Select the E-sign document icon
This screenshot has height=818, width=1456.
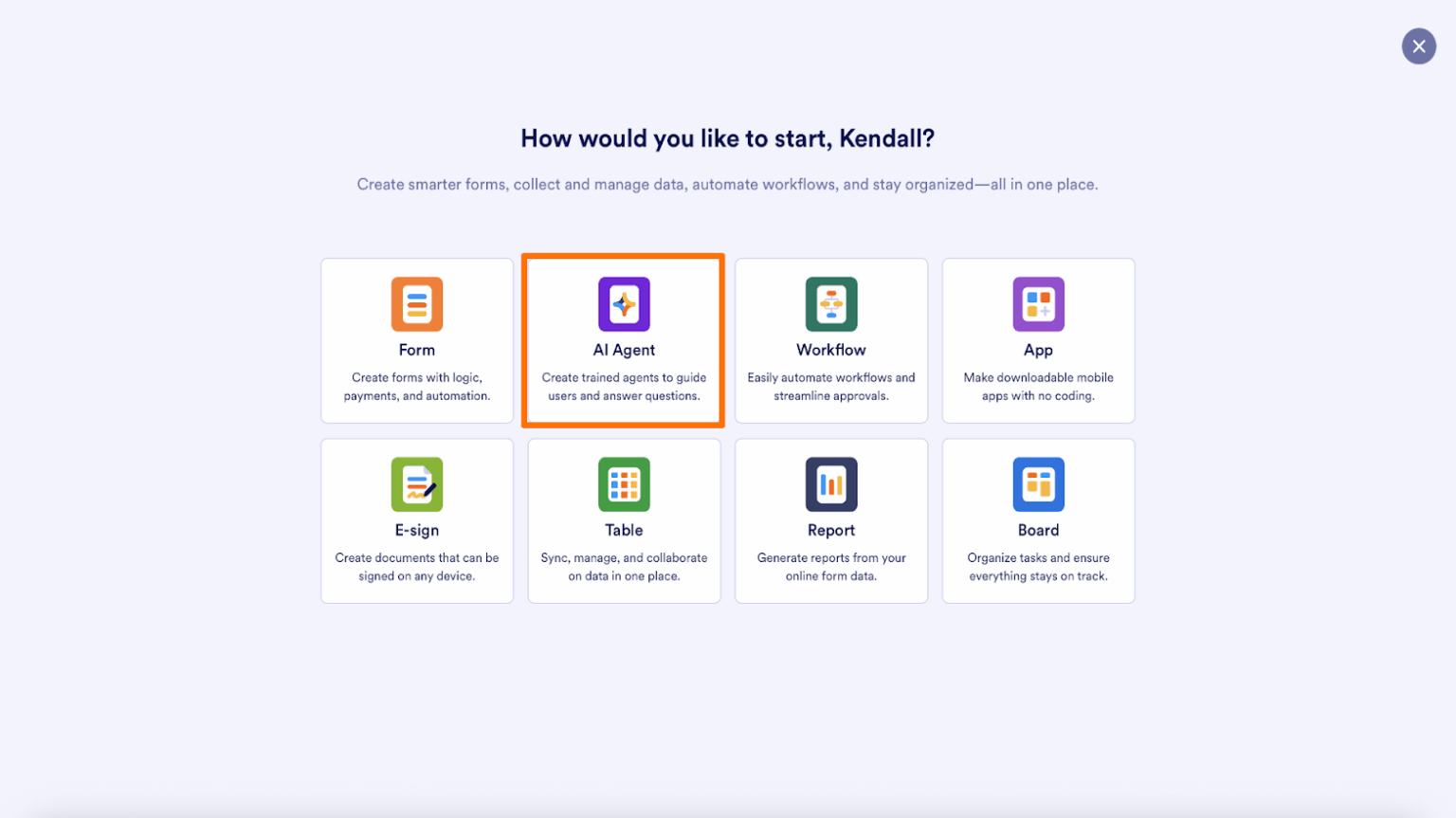tap(416, 484)
